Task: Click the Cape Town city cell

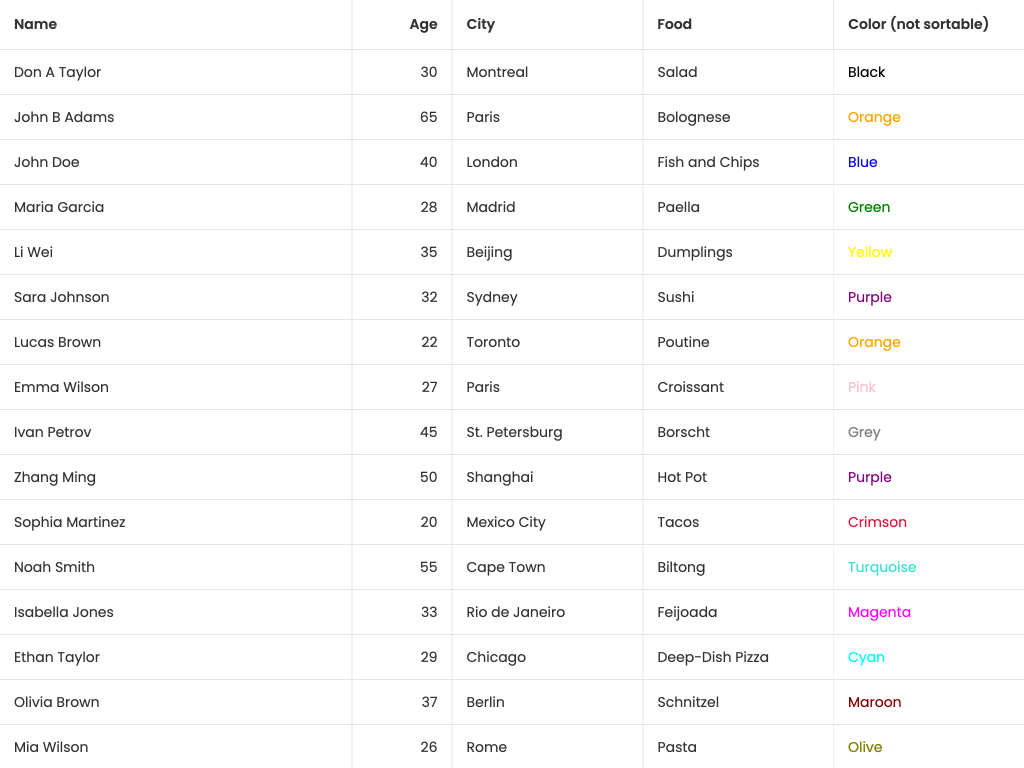Action: (x=506, y=567)
